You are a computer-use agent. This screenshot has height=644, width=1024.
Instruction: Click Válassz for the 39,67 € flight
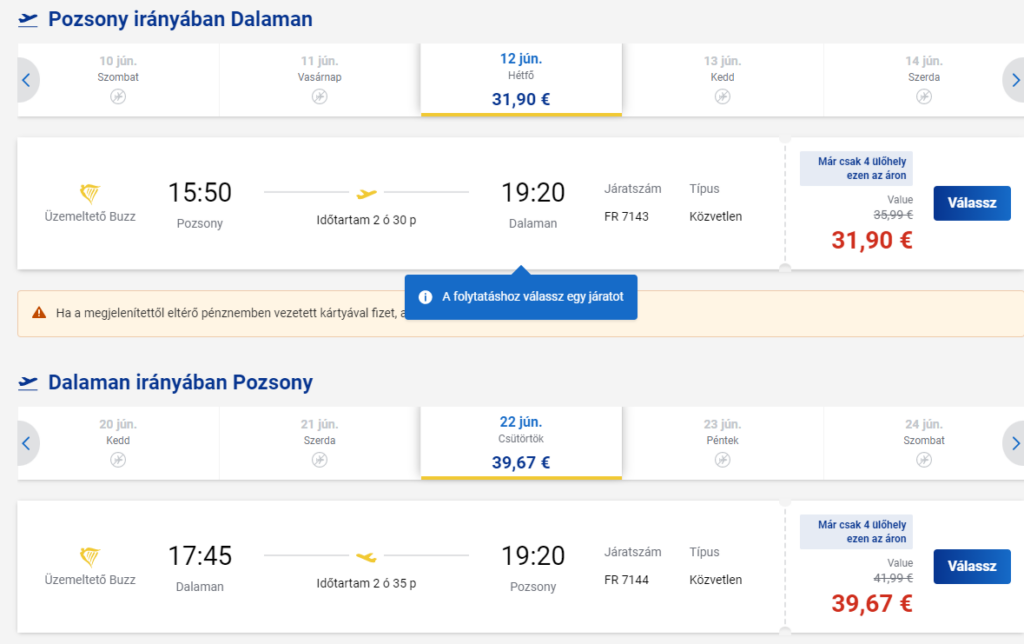972,566
